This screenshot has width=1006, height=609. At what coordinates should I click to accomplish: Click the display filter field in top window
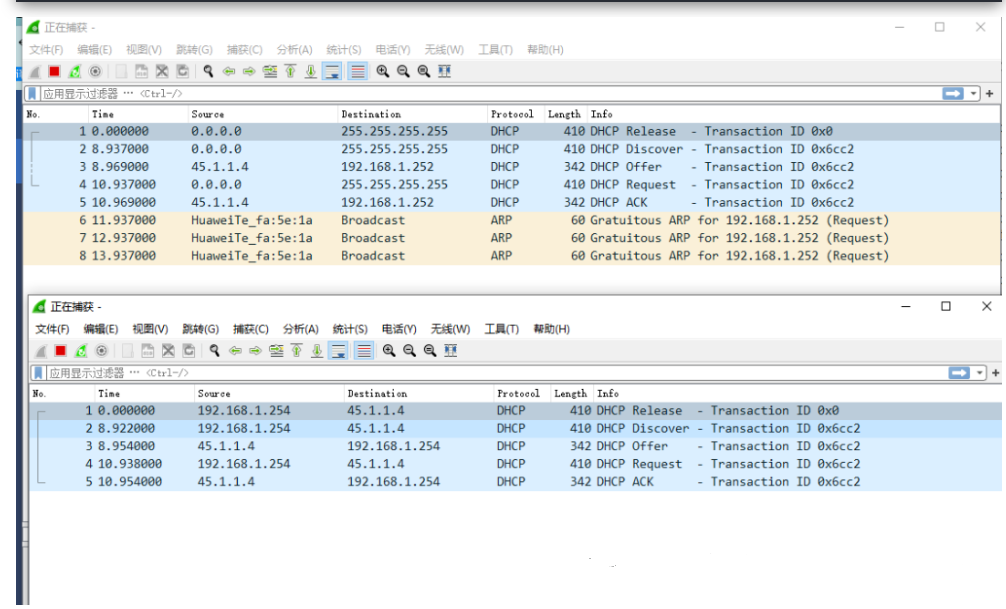point(491,94)
